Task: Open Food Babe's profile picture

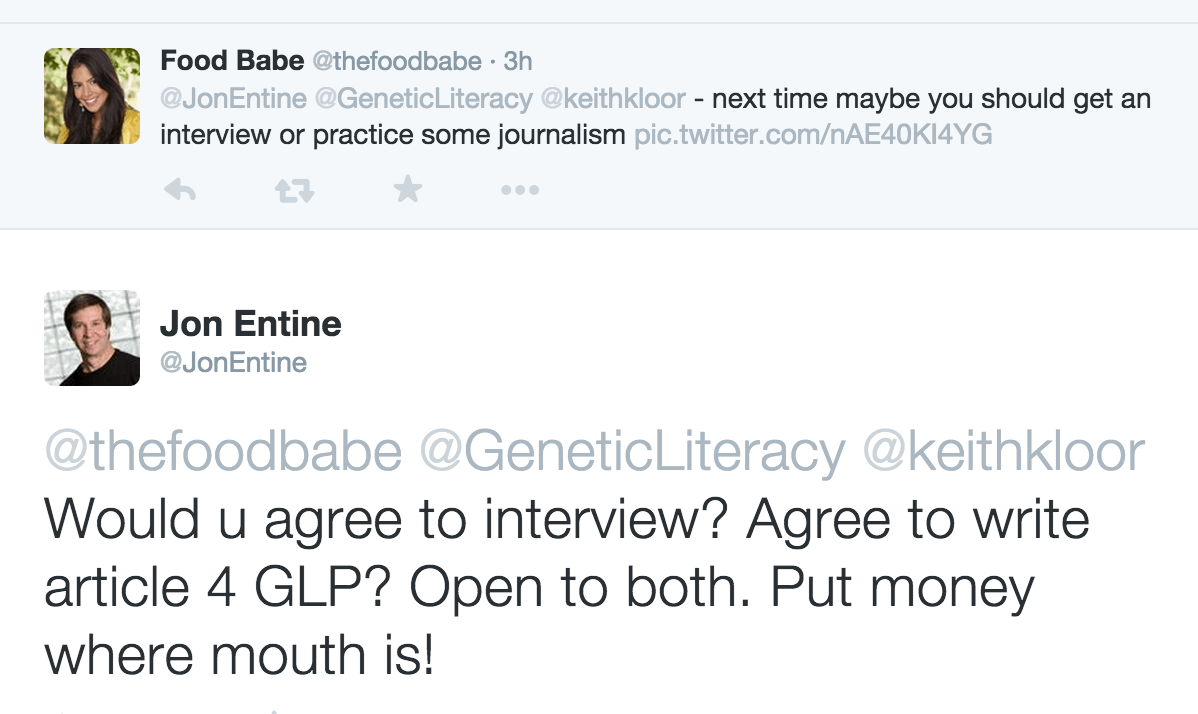Action: click(92, 96)
